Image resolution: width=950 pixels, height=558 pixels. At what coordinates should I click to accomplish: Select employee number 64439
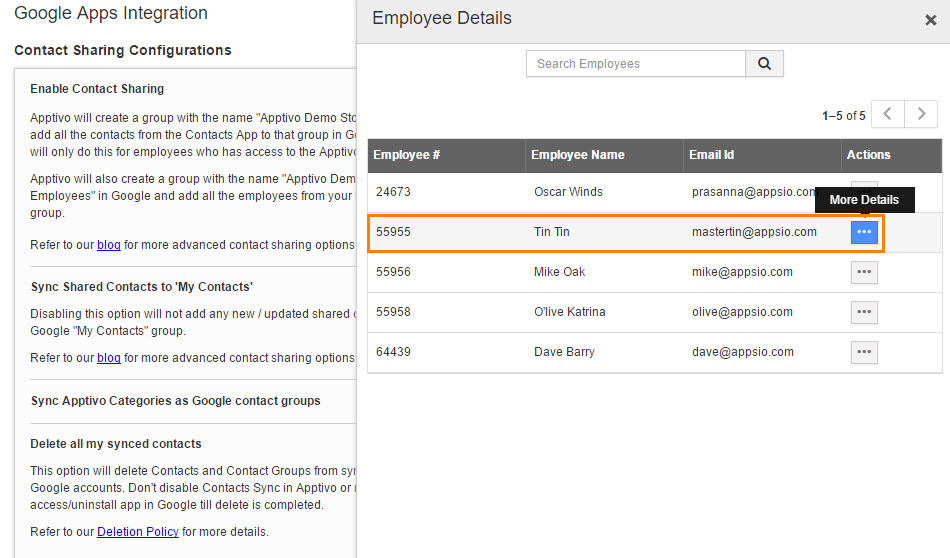point(393,352)
